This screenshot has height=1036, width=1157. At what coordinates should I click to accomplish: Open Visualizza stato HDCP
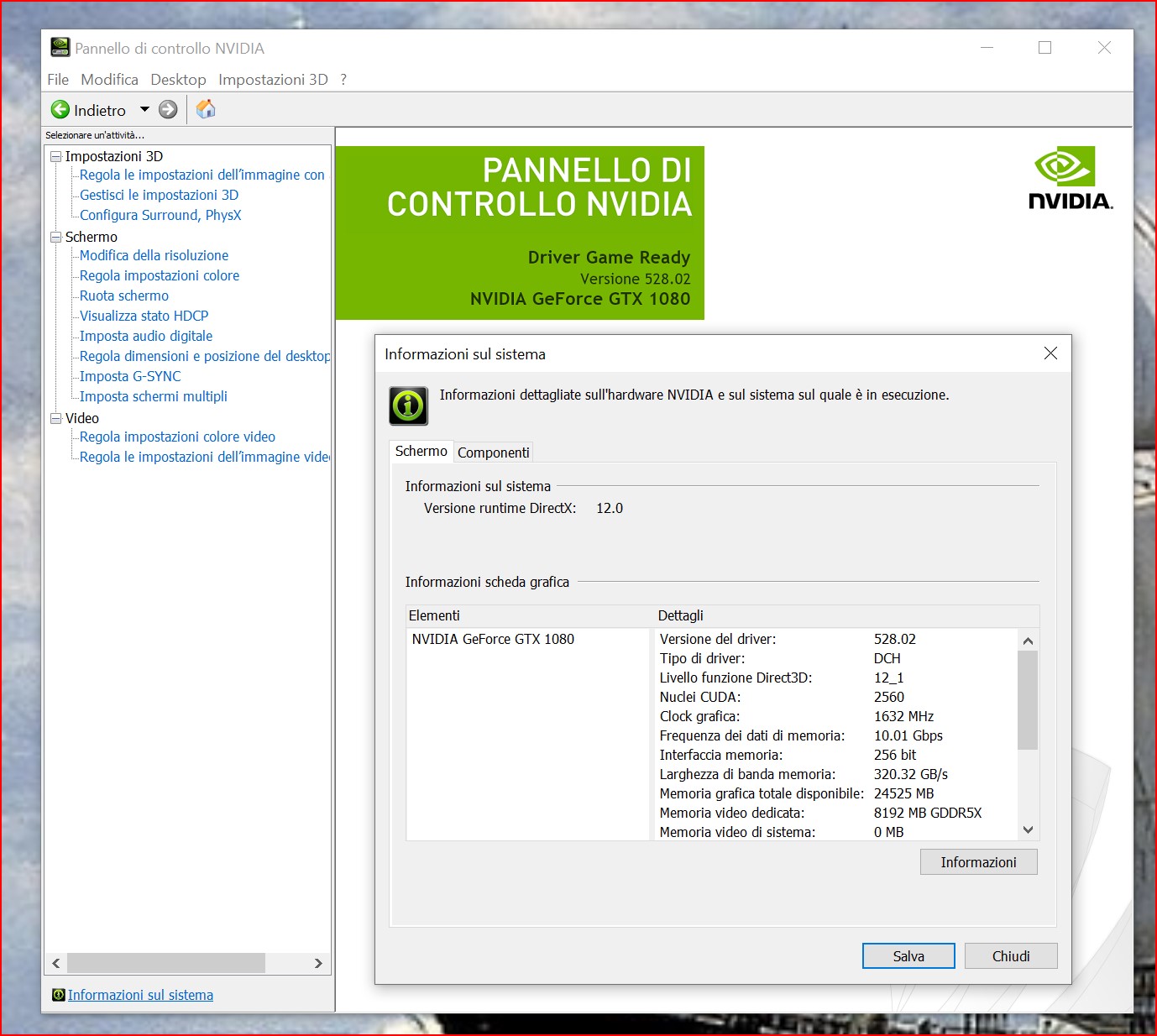(x=144, y=316)
